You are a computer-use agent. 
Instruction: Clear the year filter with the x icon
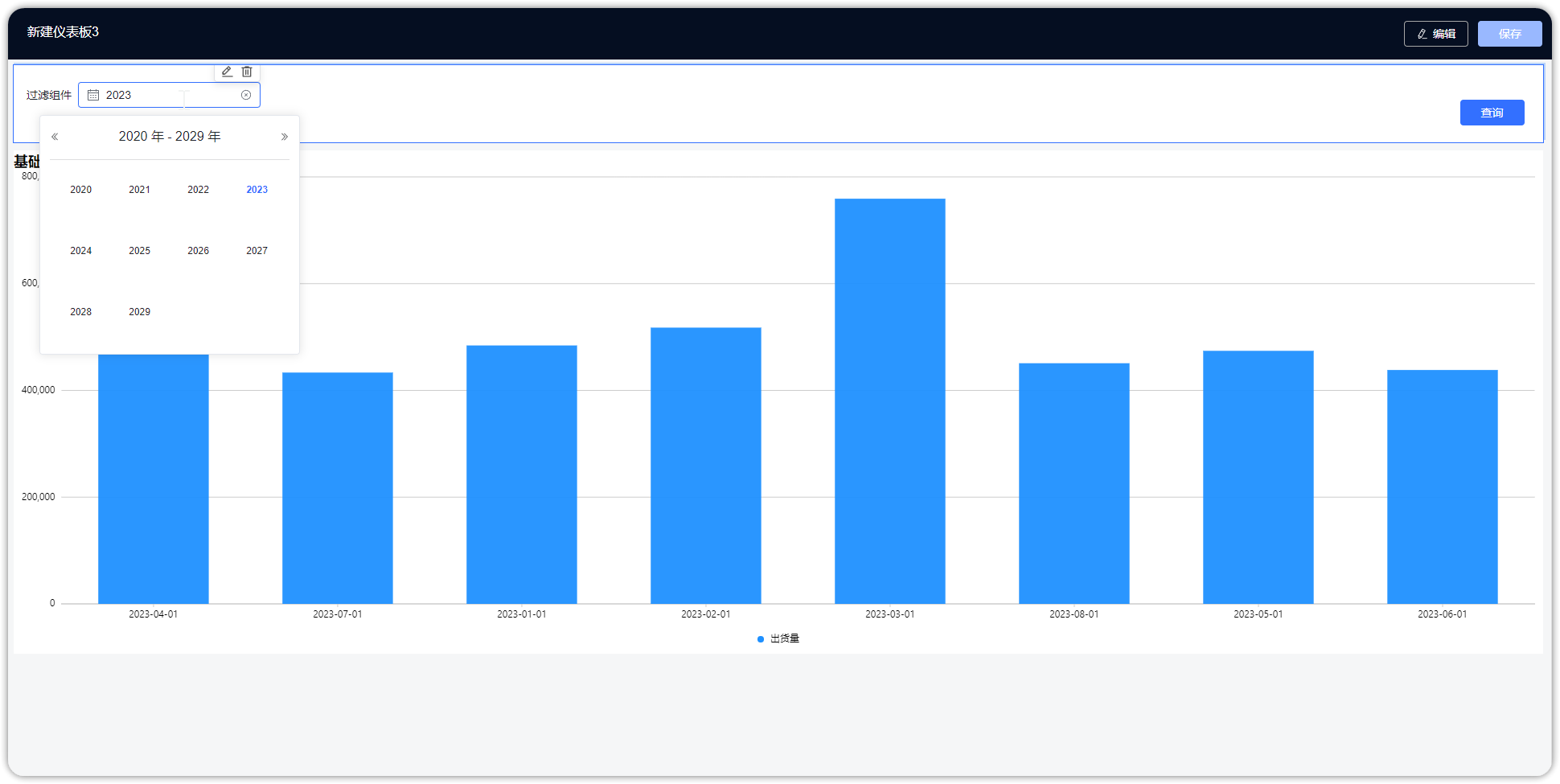(246, 95)
